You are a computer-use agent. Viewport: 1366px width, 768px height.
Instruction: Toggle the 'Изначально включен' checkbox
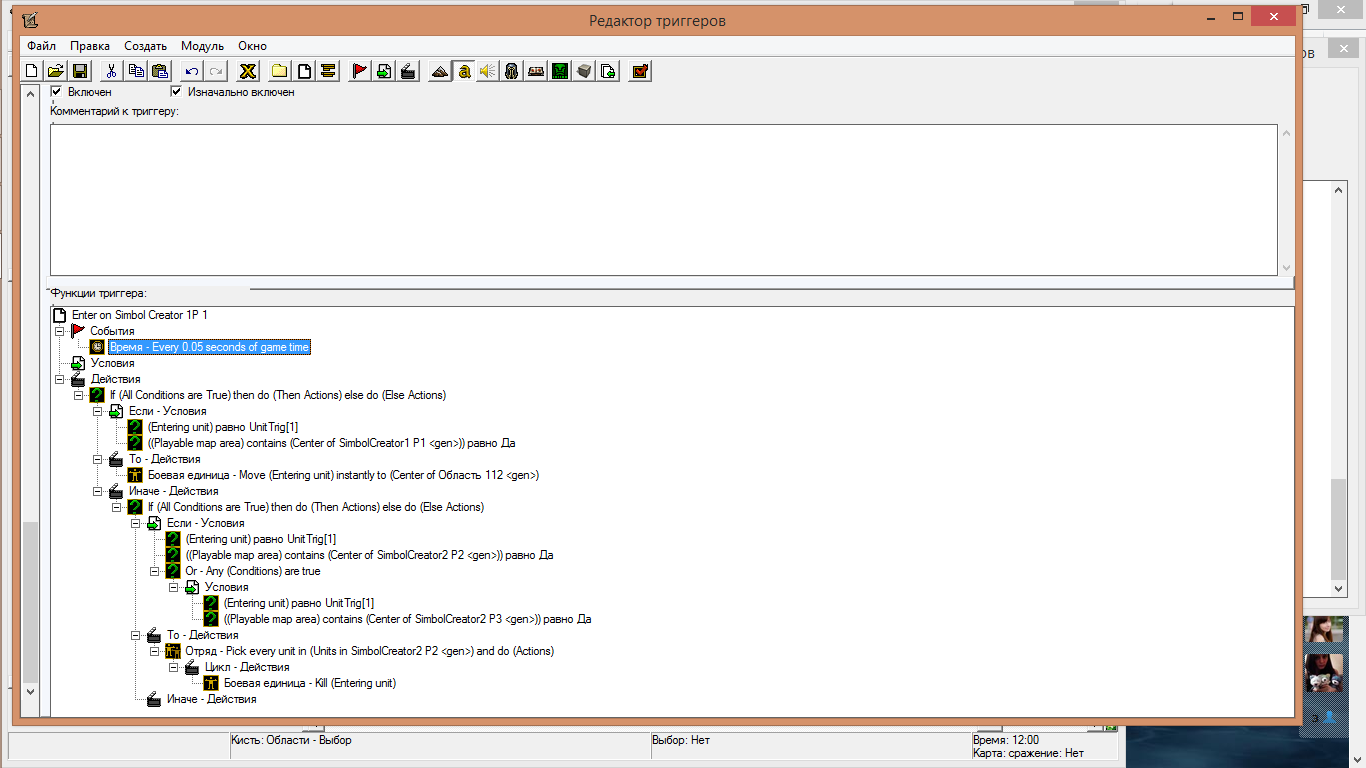177,92
